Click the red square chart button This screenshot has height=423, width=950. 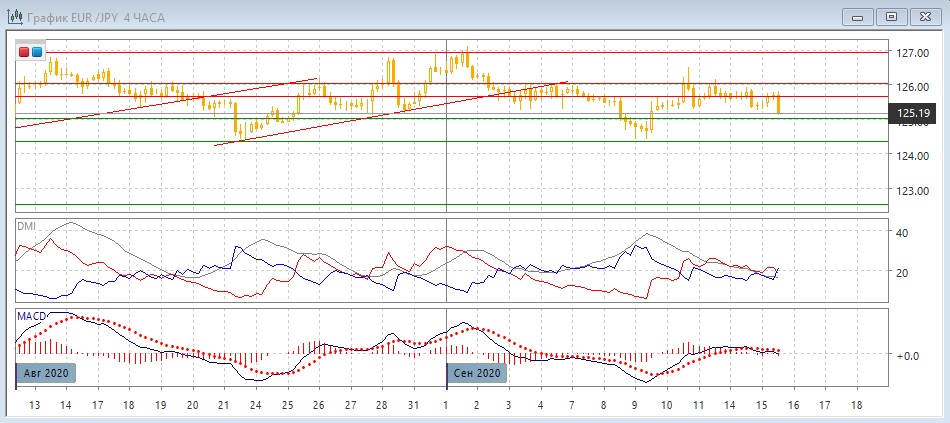[25, 52]
